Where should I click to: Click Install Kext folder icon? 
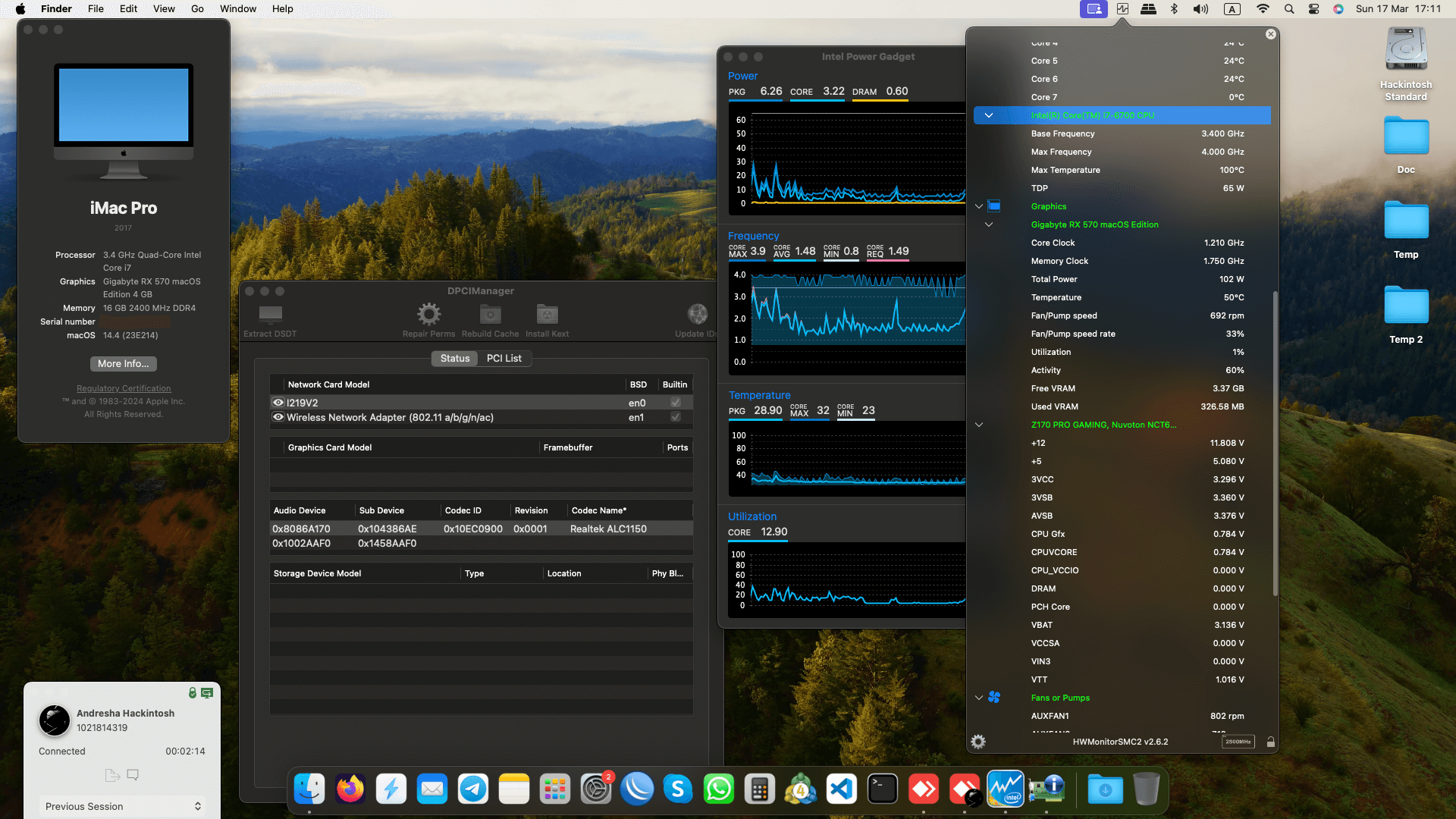(x=547, y=313)
